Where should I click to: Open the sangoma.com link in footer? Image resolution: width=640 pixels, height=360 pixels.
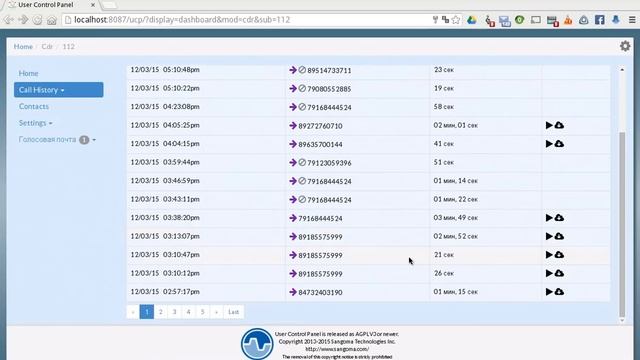point(337,349)
